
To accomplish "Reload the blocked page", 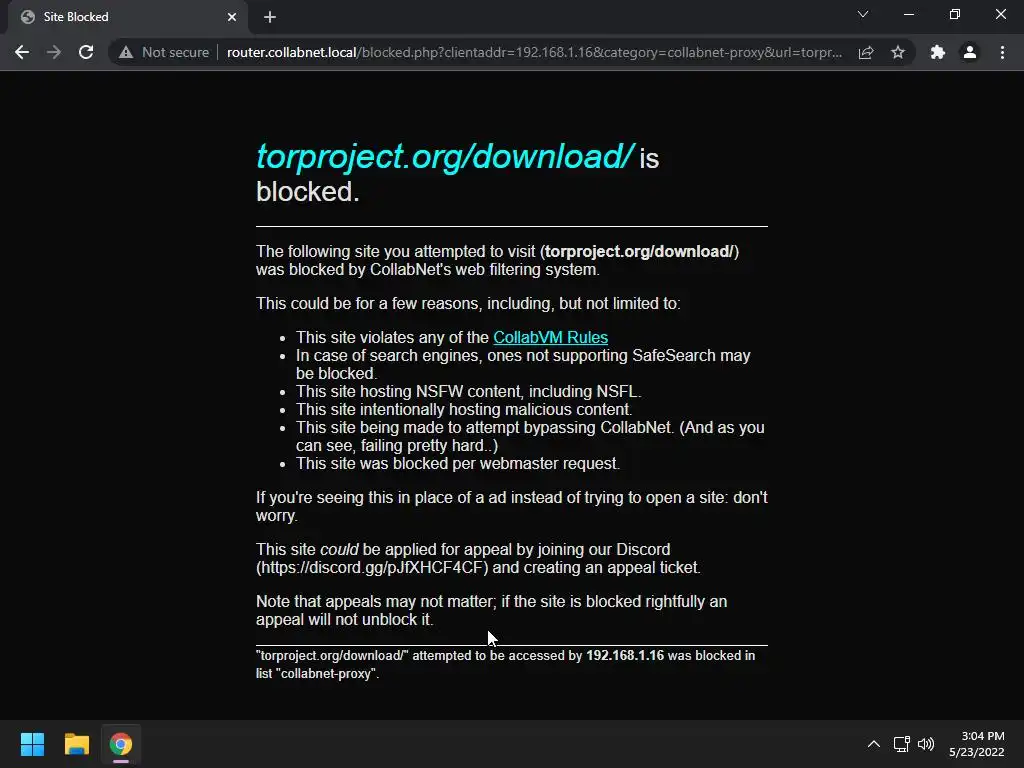I will tap(86, 52).
